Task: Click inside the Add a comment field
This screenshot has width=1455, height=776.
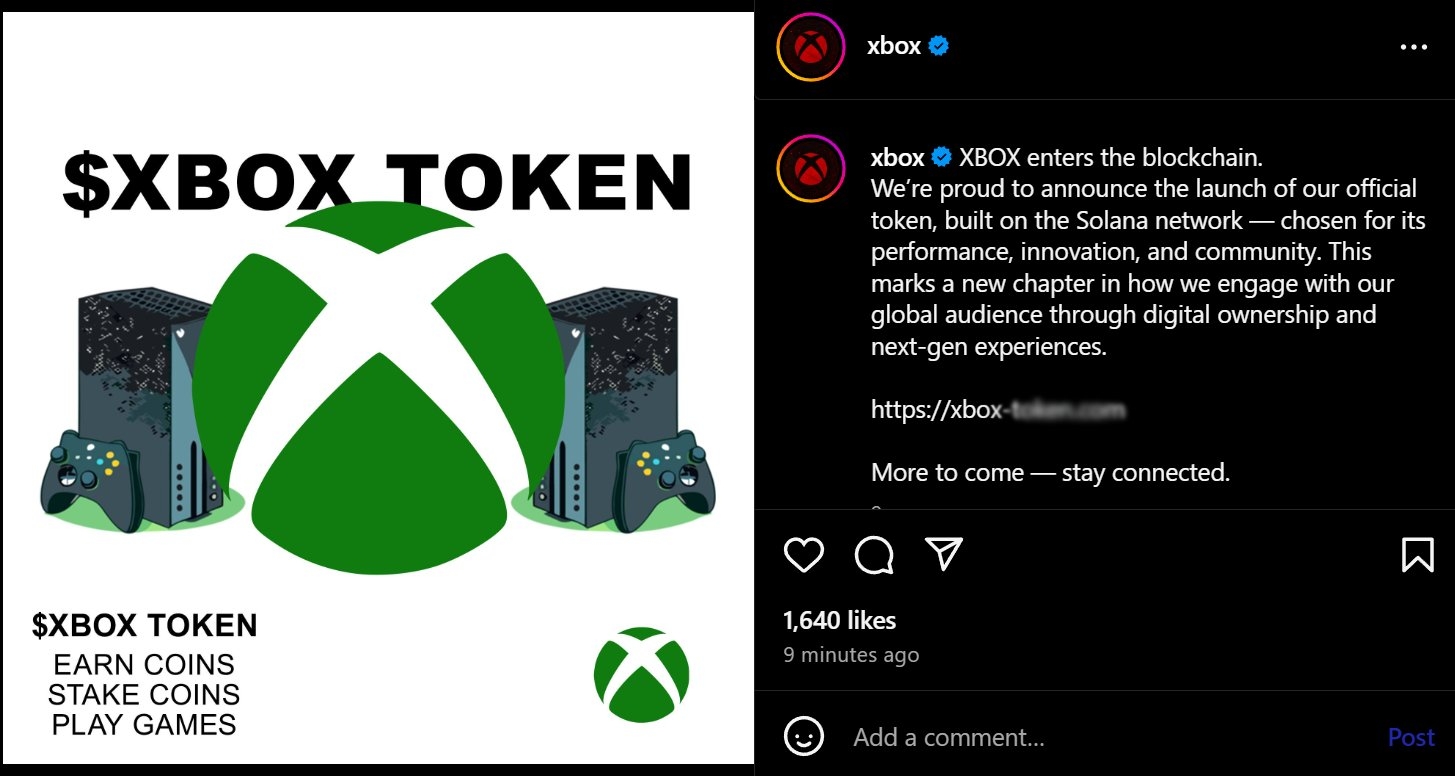Action: coord(950,737)
